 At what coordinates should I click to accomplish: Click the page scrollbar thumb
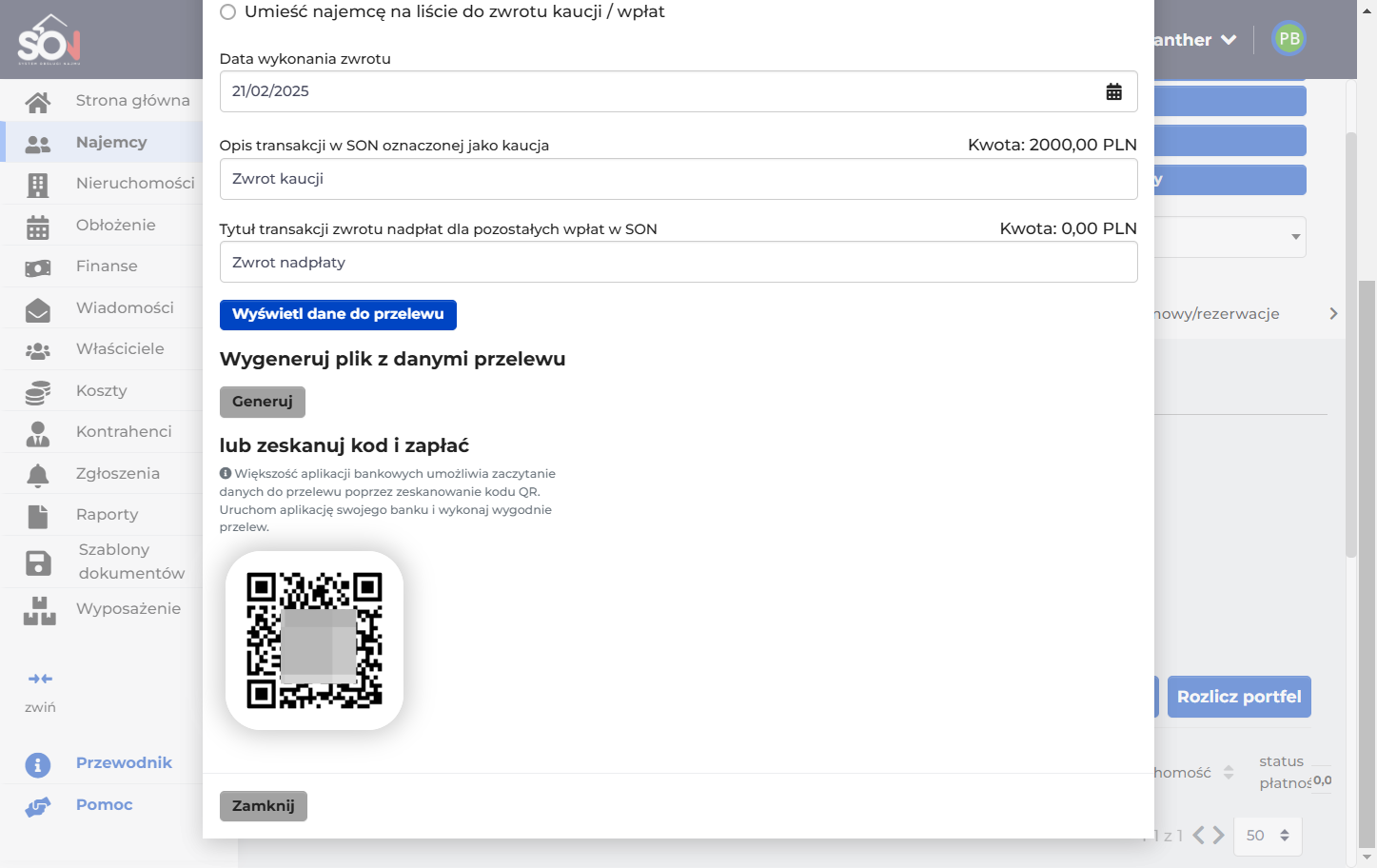(x=1367, y=562)
